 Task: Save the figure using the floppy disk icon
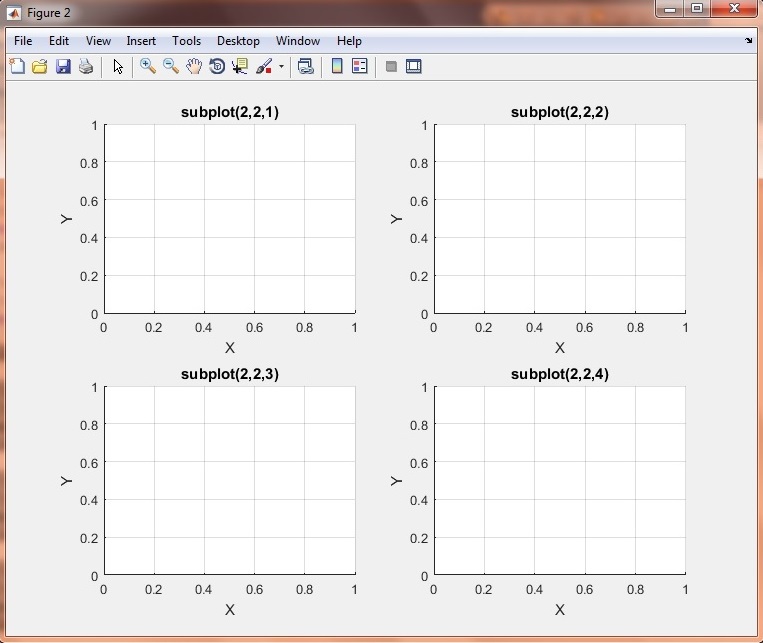pos(63,66)
